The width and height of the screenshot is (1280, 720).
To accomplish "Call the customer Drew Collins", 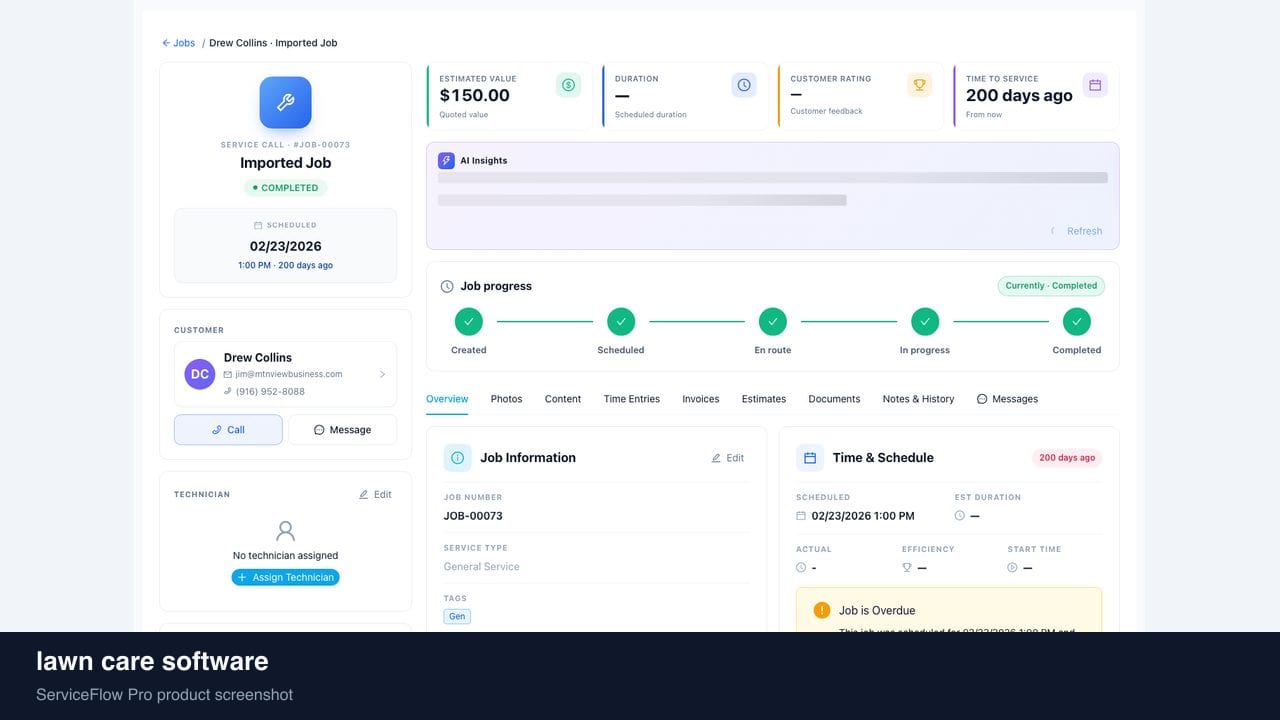I will pyautogui.click(x=228, y=430).
